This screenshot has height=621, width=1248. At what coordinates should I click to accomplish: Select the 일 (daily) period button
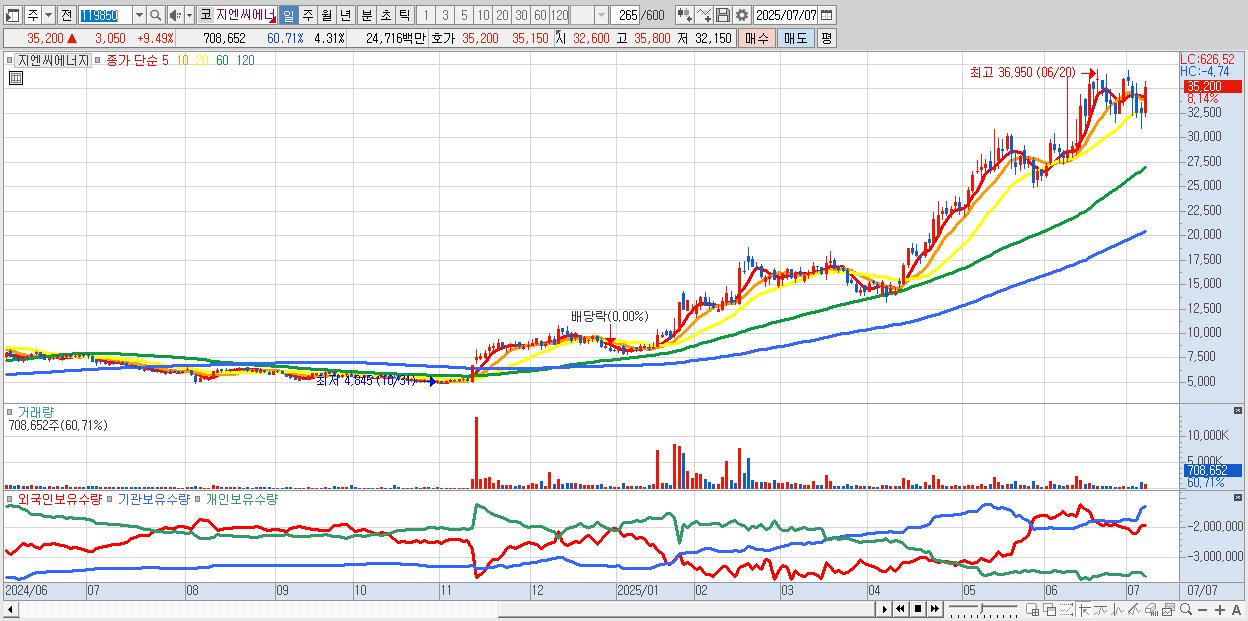coord(288,15)
